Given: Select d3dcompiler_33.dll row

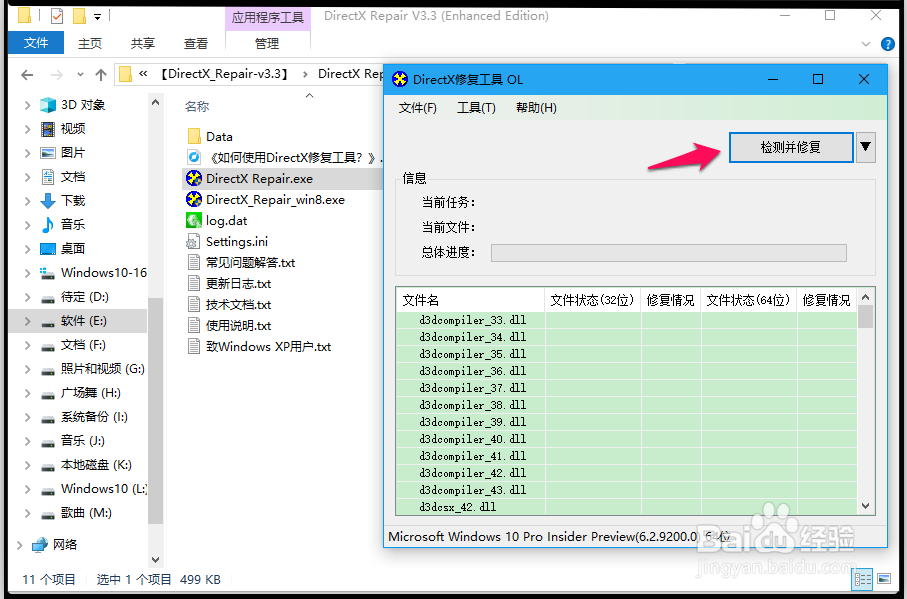Looking at the screenshot, I should click(626, 320).
